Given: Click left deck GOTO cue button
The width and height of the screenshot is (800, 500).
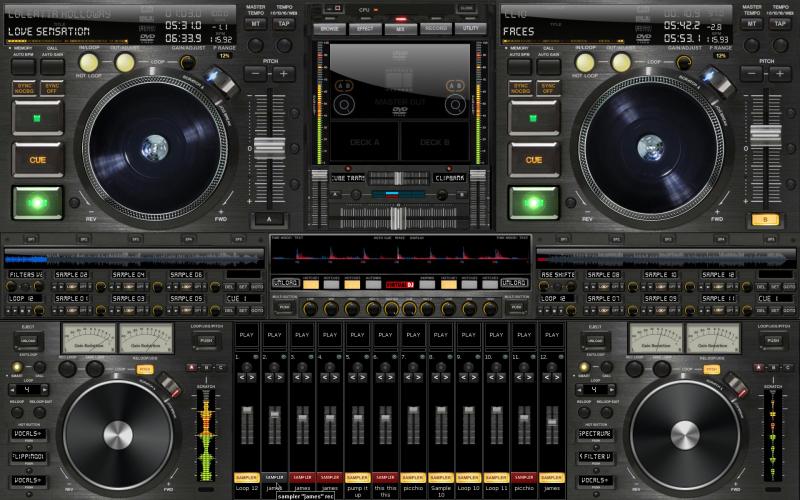Looking at the screenshot, I should point(257,310).
